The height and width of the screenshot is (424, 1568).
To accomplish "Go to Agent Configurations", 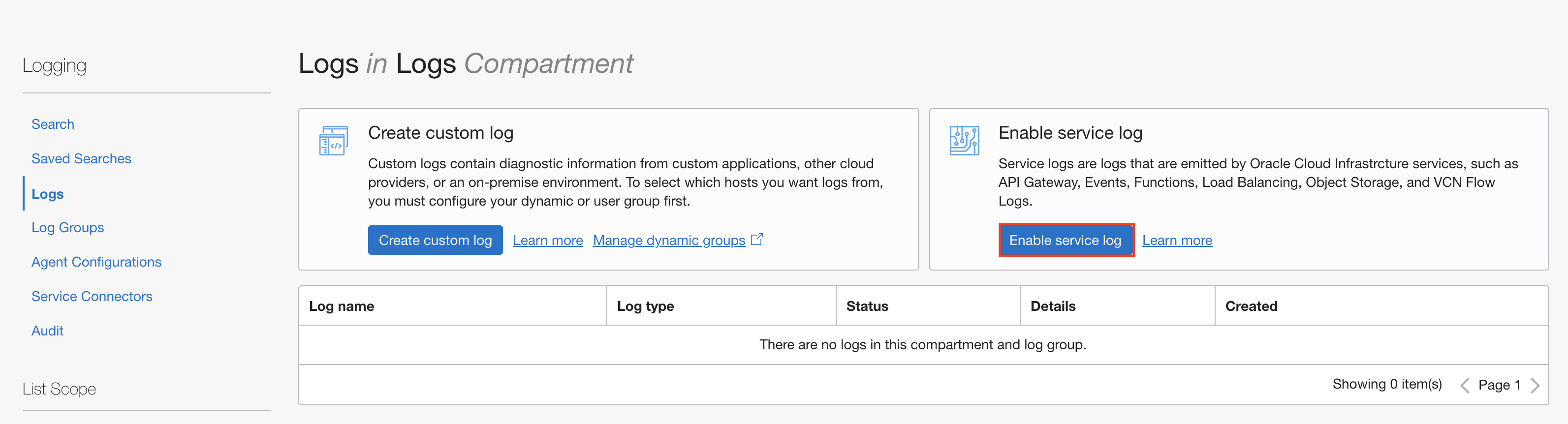I will tap(96, 262).
